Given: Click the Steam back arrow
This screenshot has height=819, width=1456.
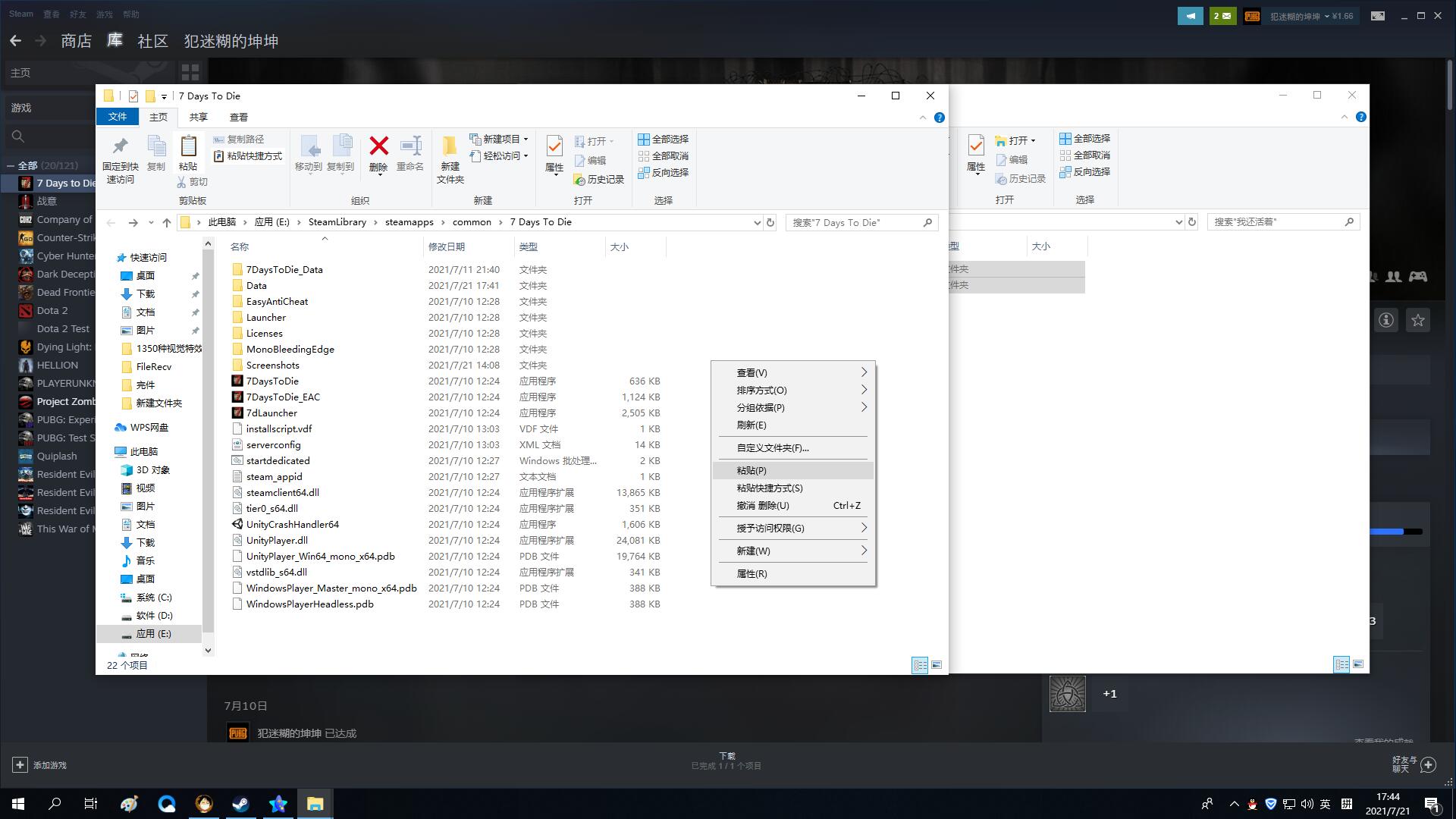Looking at the screenshot, I should [16, 41].
